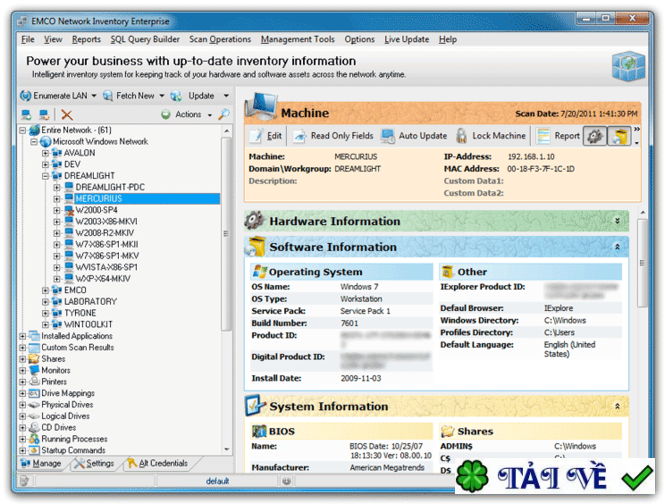665x504 pixels.
Task: Click the red X delete icon
Action: 67,115
